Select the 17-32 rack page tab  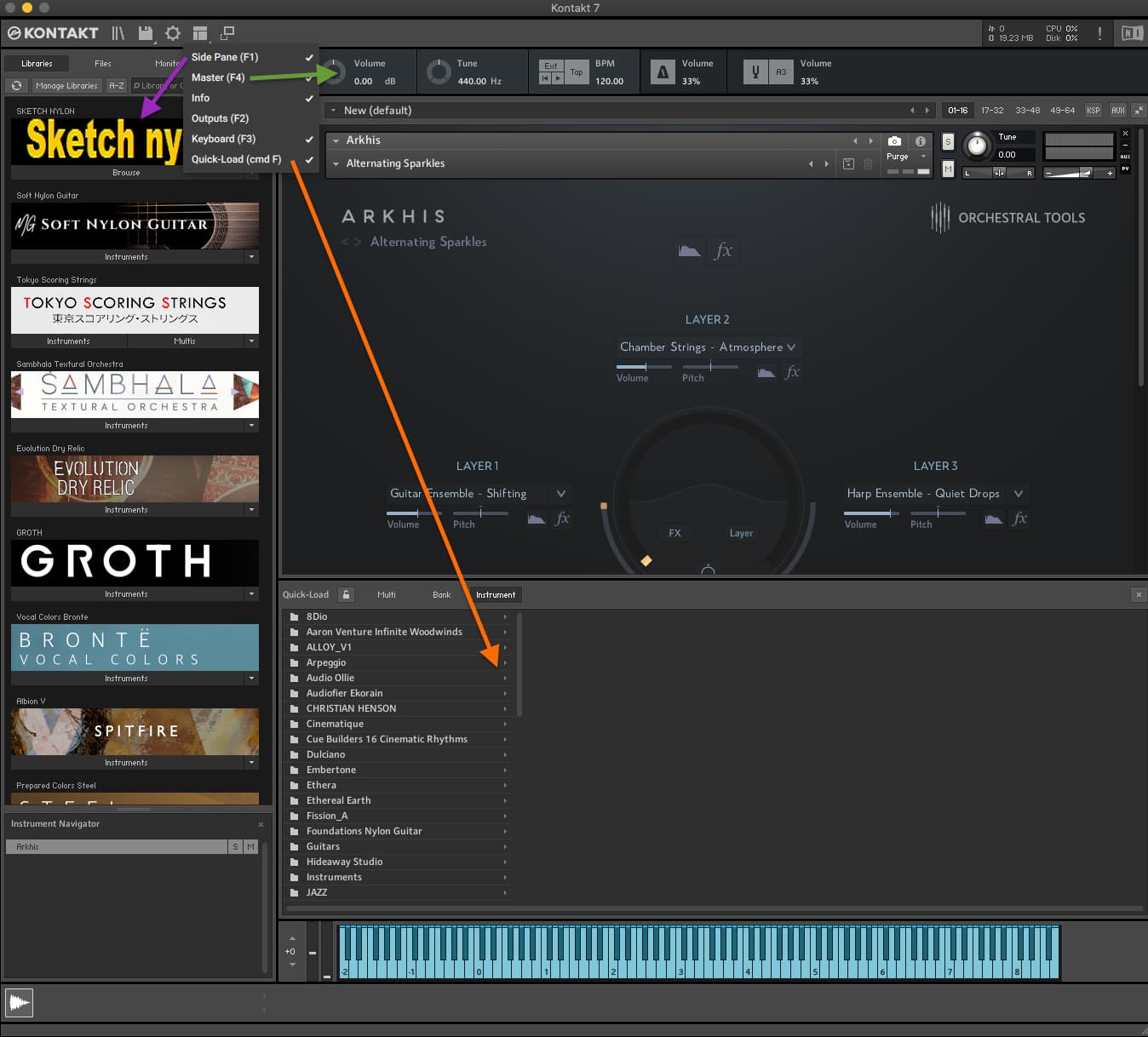coord(992,111)
